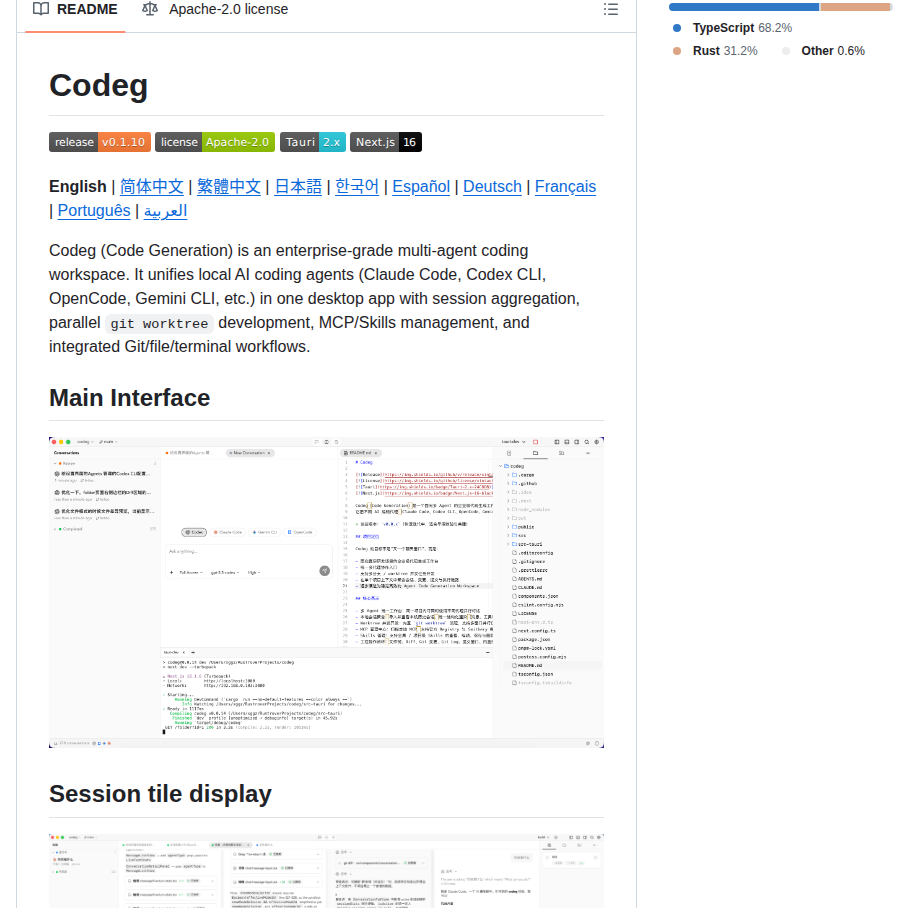Click the Tauri 2.x badge
Screen dimensions: 917x908
313,142
